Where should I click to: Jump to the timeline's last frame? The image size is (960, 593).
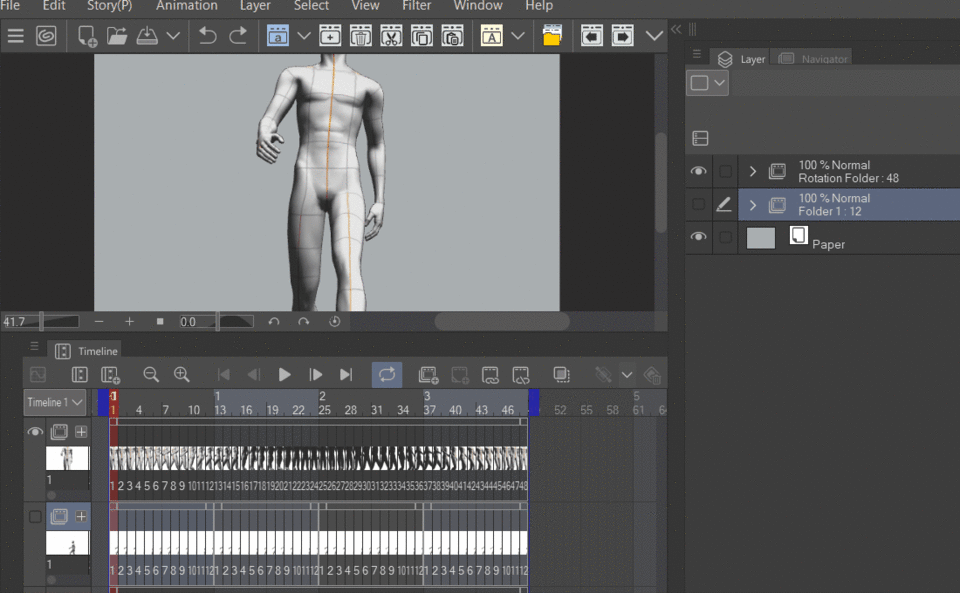[x=346, y=374]
